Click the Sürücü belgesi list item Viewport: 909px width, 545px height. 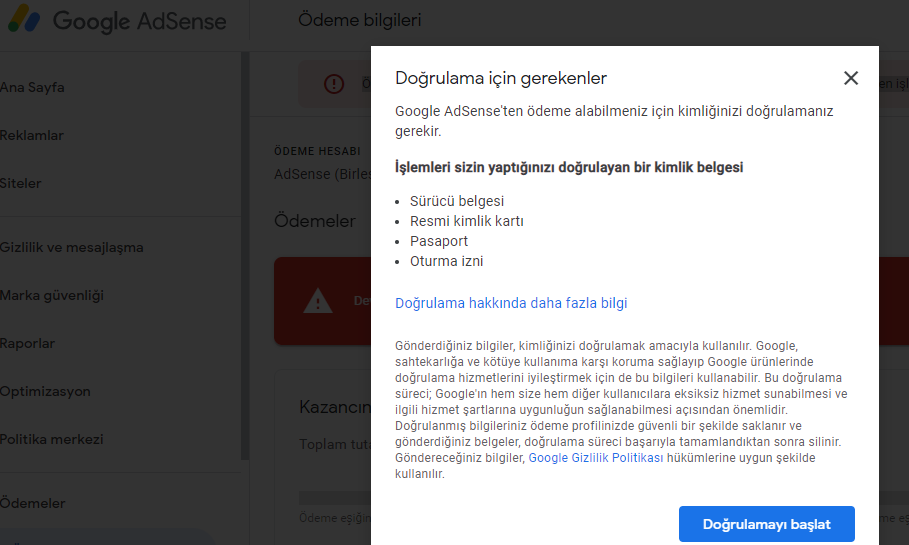tap(457, 201)
